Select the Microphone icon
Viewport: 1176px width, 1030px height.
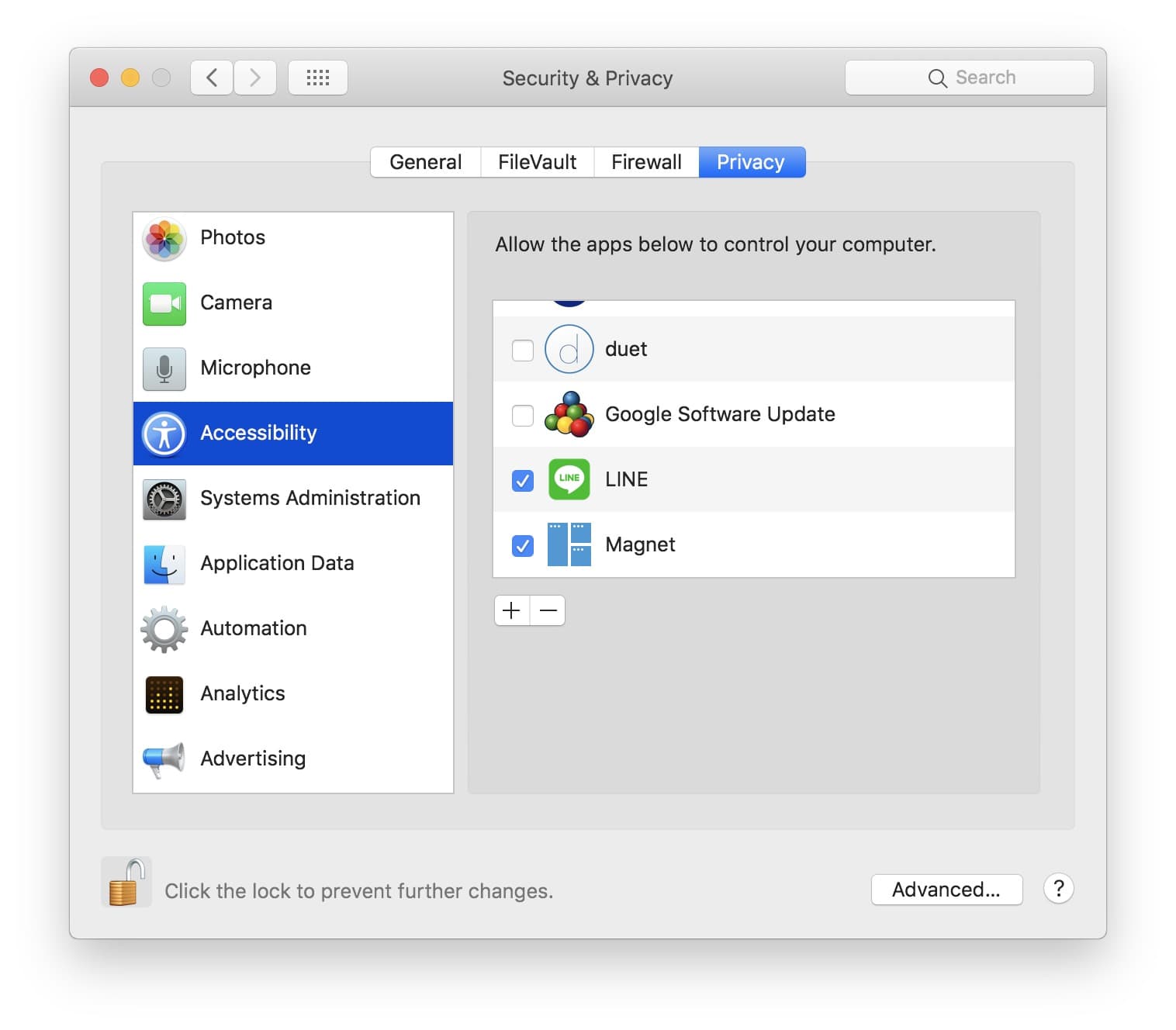coord(164,369)
